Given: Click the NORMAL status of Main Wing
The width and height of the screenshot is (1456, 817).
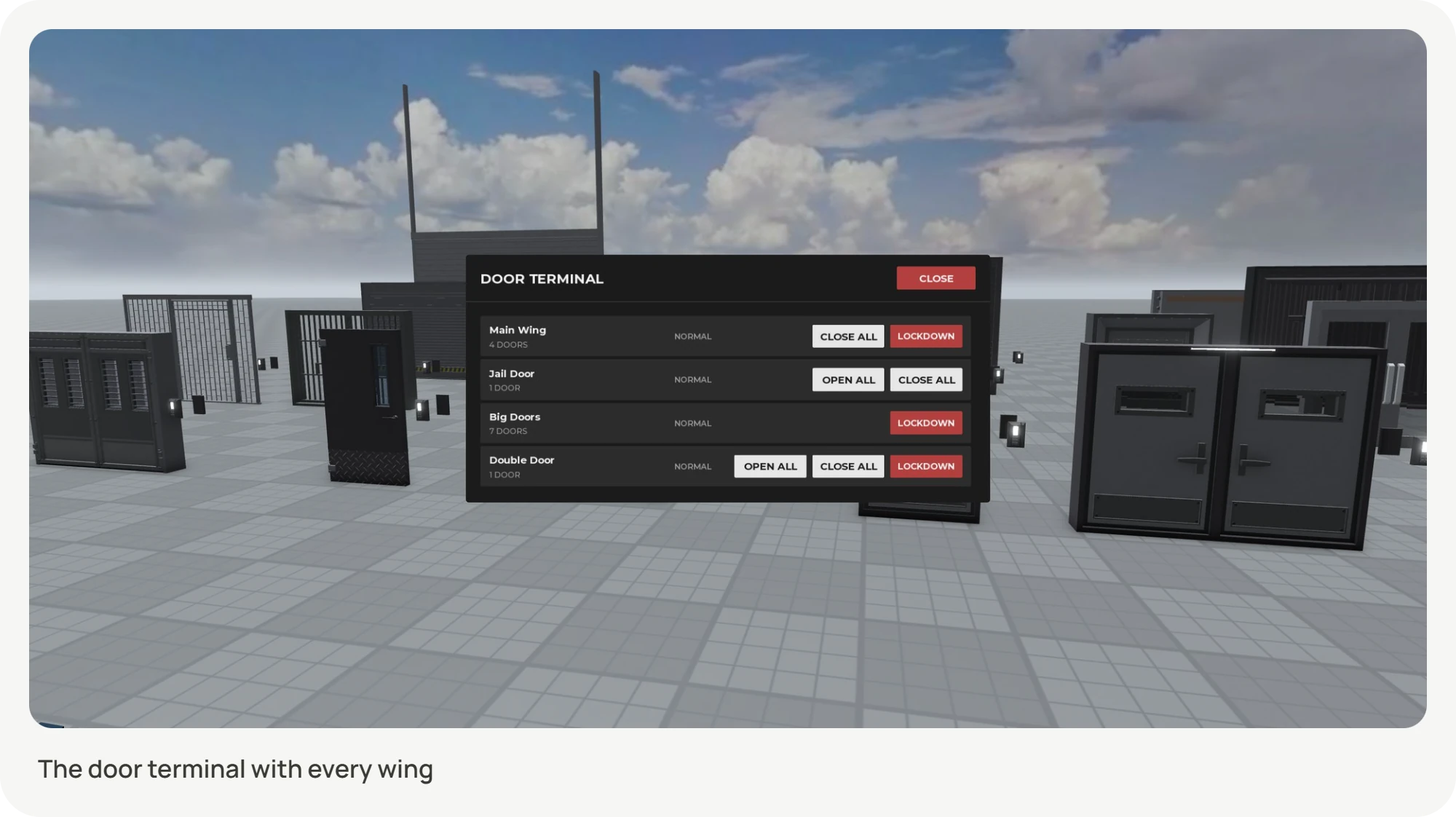Looking at the screenshot, I should click(x=692, y=336).
